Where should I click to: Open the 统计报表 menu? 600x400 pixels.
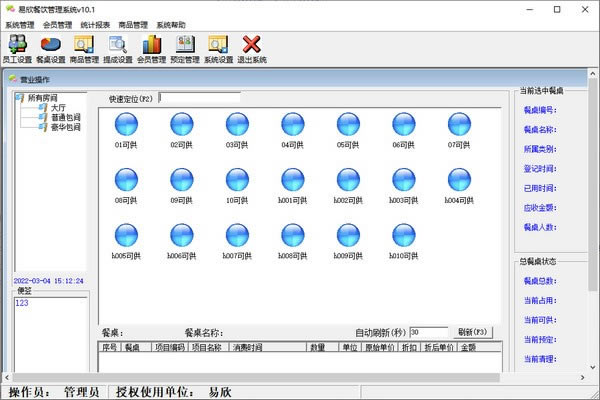pos(96,24)
